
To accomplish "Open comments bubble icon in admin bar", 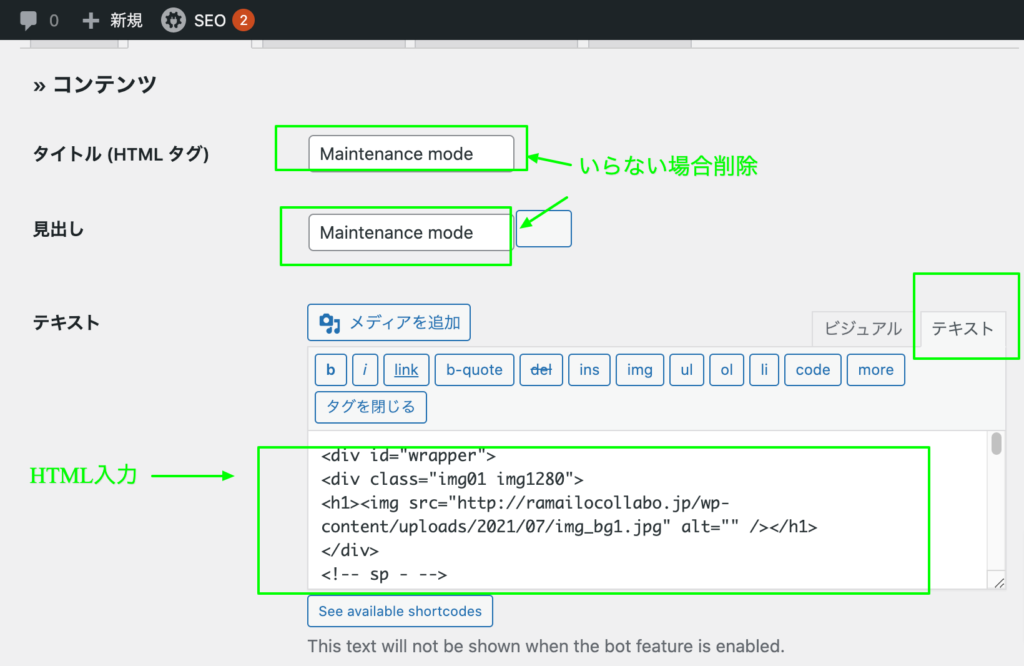I will point(28,20).
